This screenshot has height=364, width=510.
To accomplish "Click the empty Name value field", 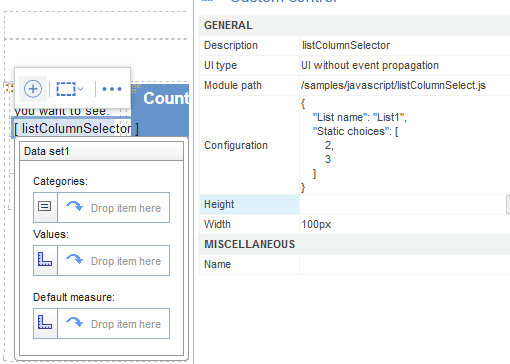I will pyautogui.click(x=405, y=264).
